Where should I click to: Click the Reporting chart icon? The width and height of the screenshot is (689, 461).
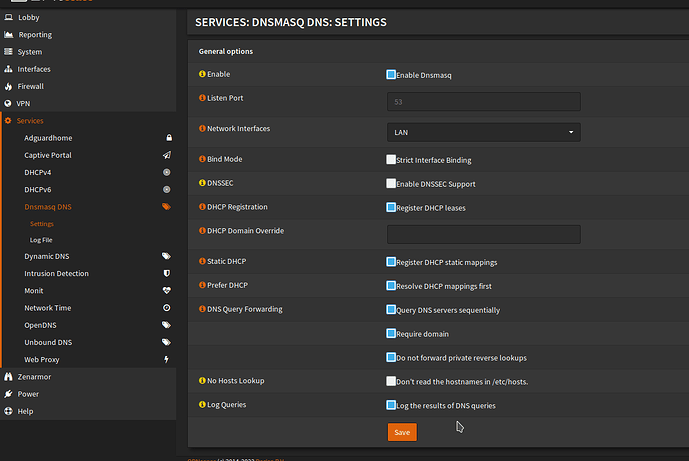(8, 34)
